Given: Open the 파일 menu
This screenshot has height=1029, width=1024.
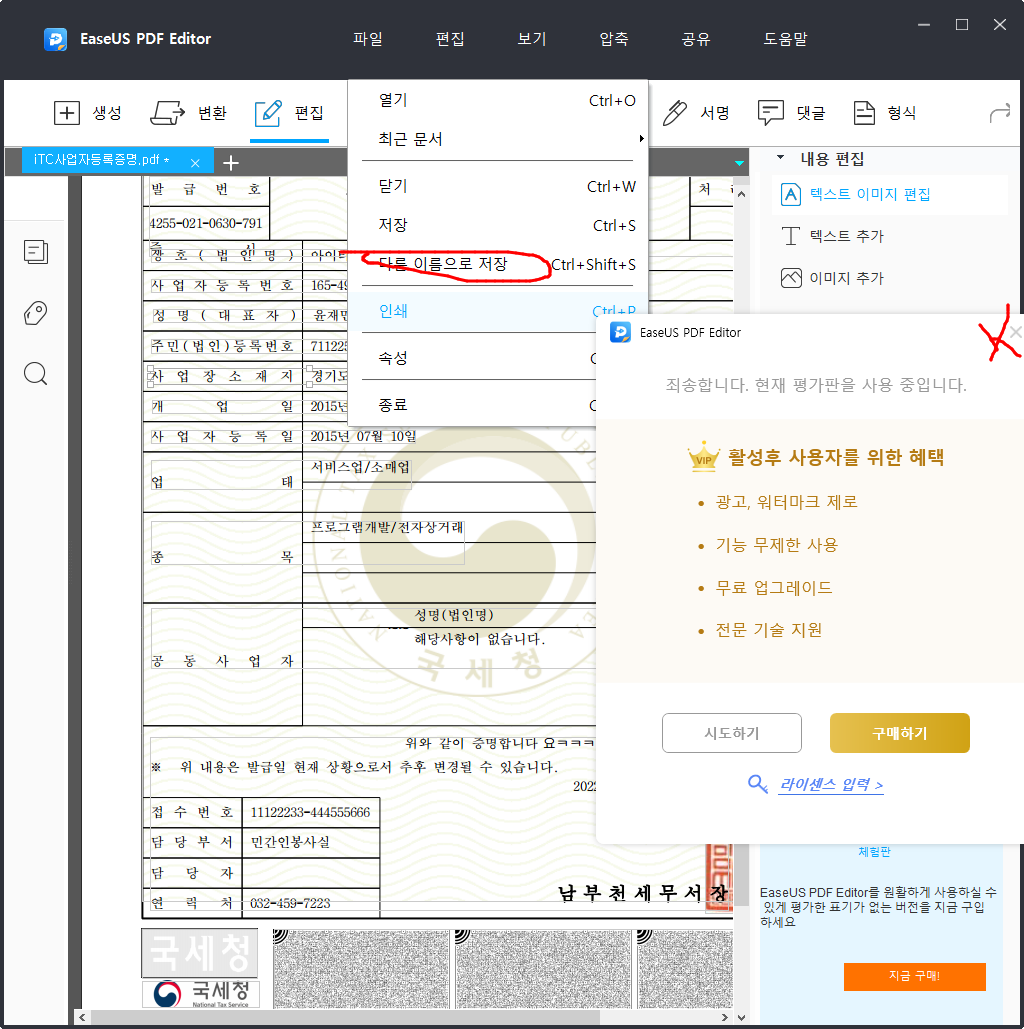Looking at the screenshot, I should pos(368,39).
